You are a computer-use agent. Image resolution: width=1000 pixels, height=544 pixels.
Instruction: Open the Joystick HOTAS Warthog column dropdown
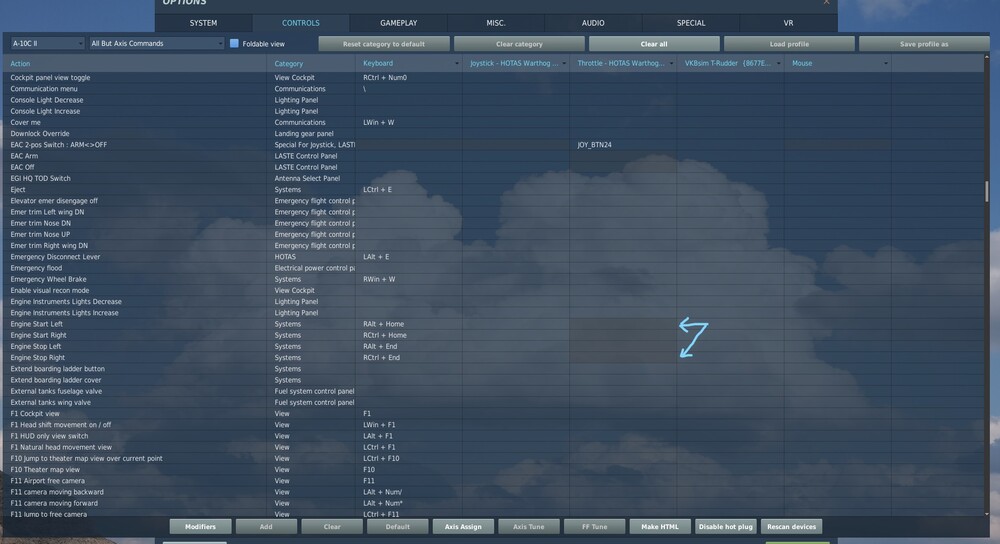pyautogui.click(x=564, y=64)
